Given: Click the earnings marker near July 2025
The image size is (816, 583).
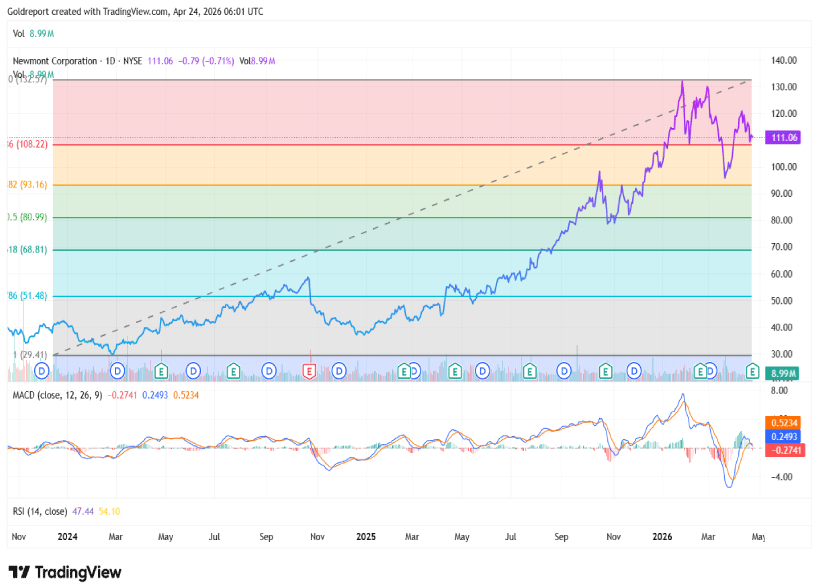Looking at the screenshot, I should point(529,371).
